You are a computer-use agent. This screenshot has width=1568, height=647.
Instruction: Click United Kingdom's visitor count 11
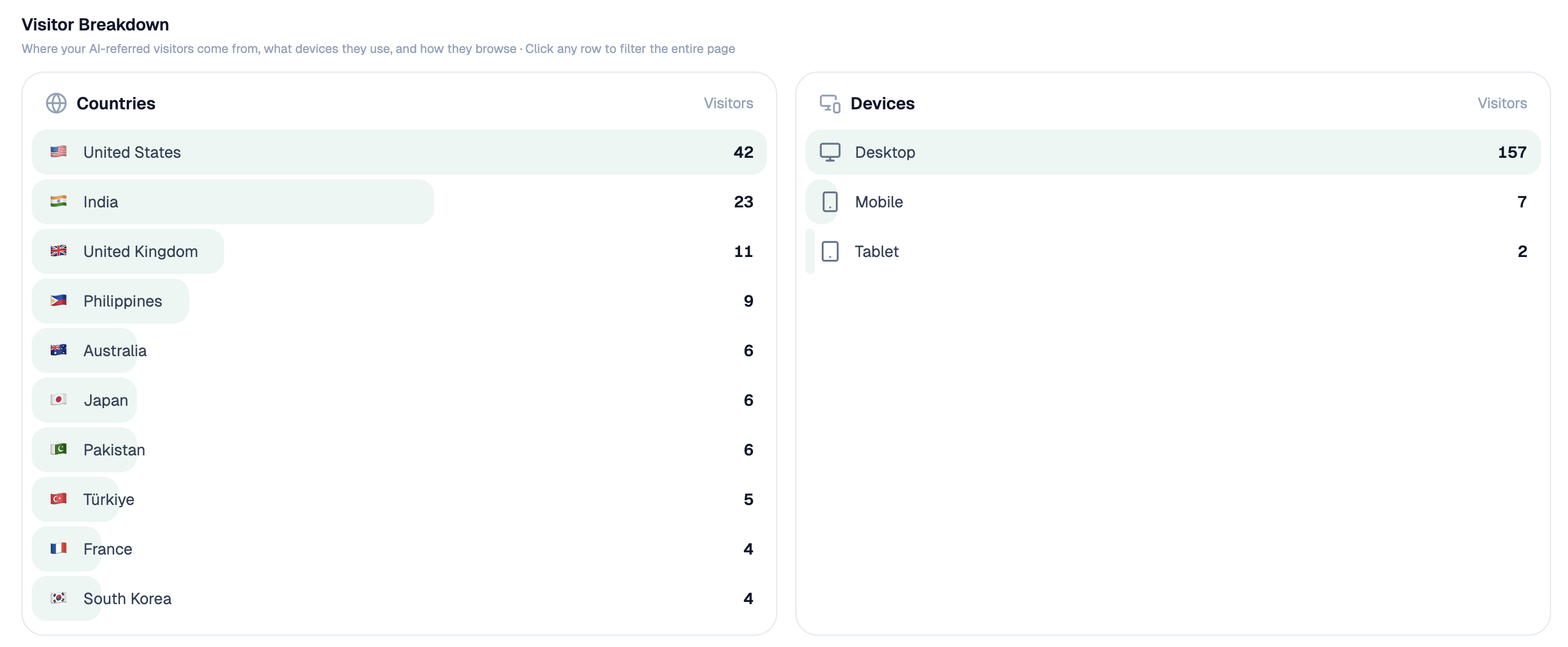(x=743, y=251)
